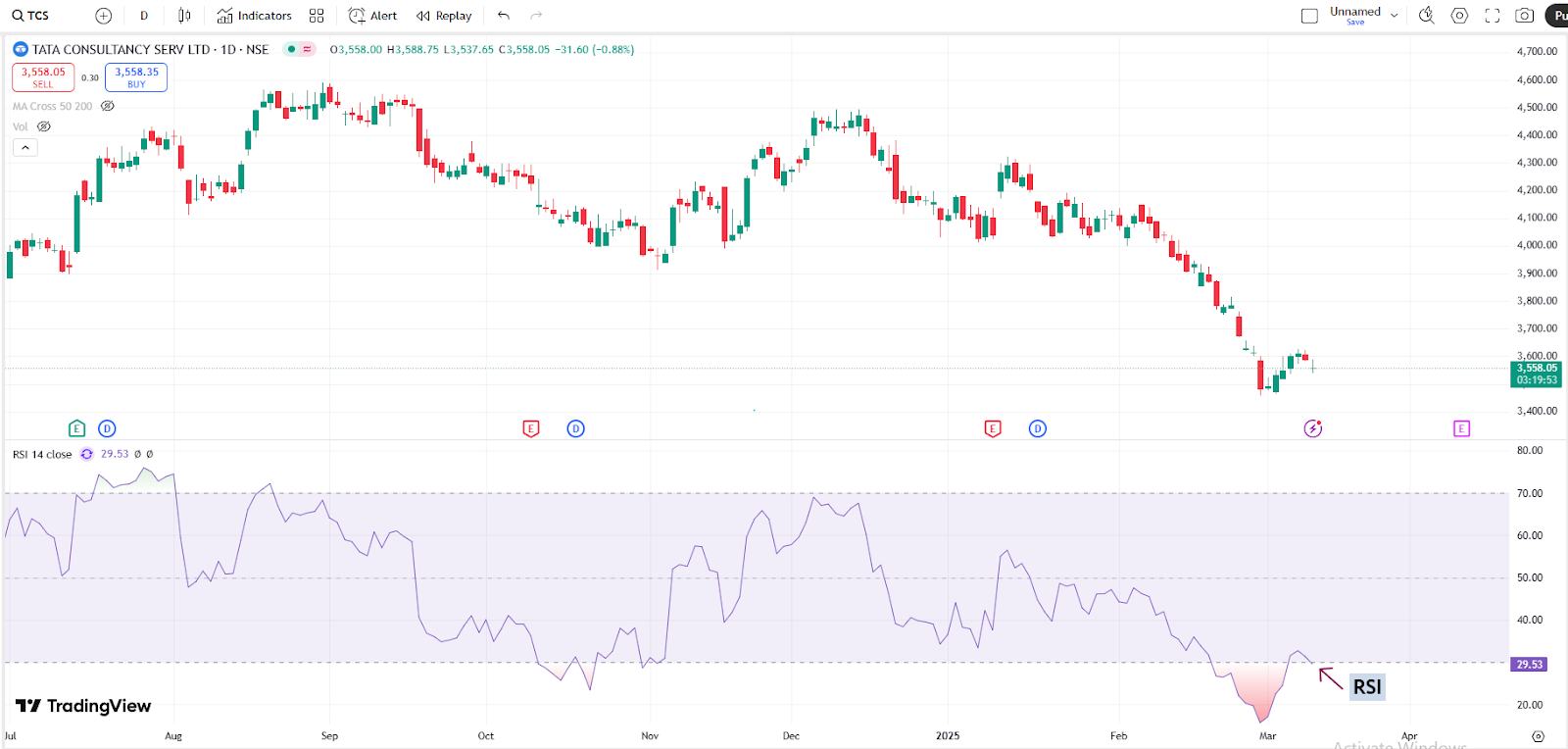Click the Tata Consultancy logo icon
This screenshot has height=749, width=1568.
[21, 49]
